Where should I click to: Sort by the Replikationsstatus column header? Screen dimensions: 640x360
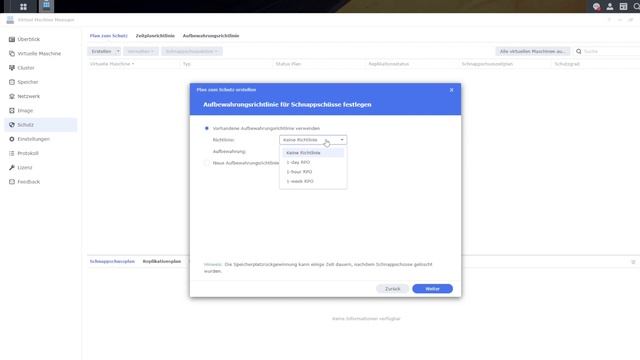click(389, 64)
